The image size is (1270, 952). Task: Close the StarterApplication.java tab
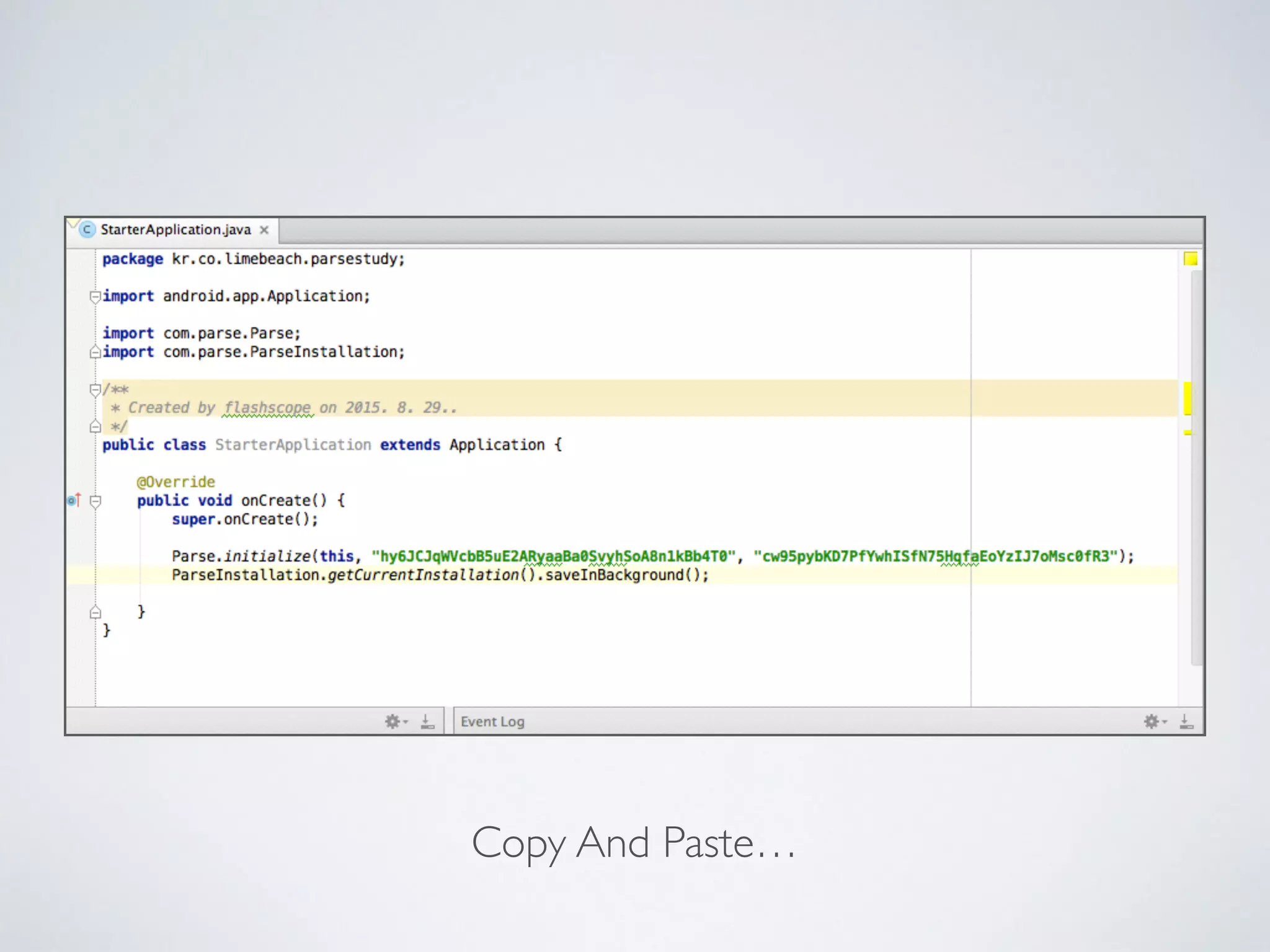click(264, 230)
